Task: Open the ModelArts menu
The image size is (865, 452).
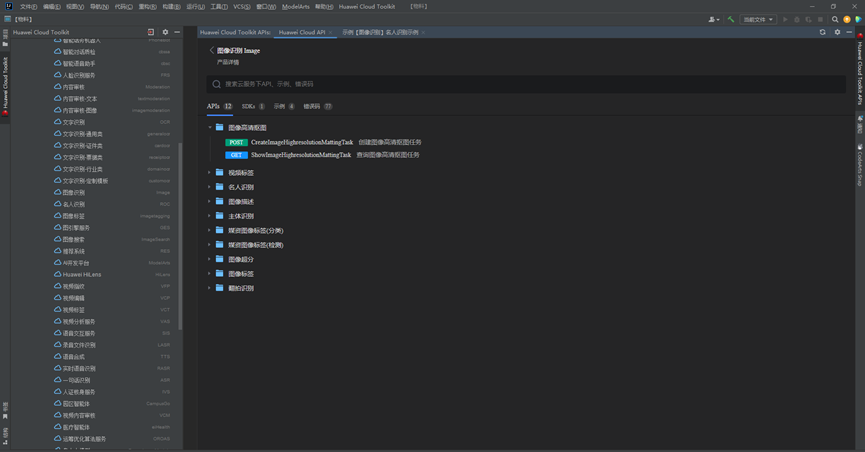Action: (x=296, y=7)
